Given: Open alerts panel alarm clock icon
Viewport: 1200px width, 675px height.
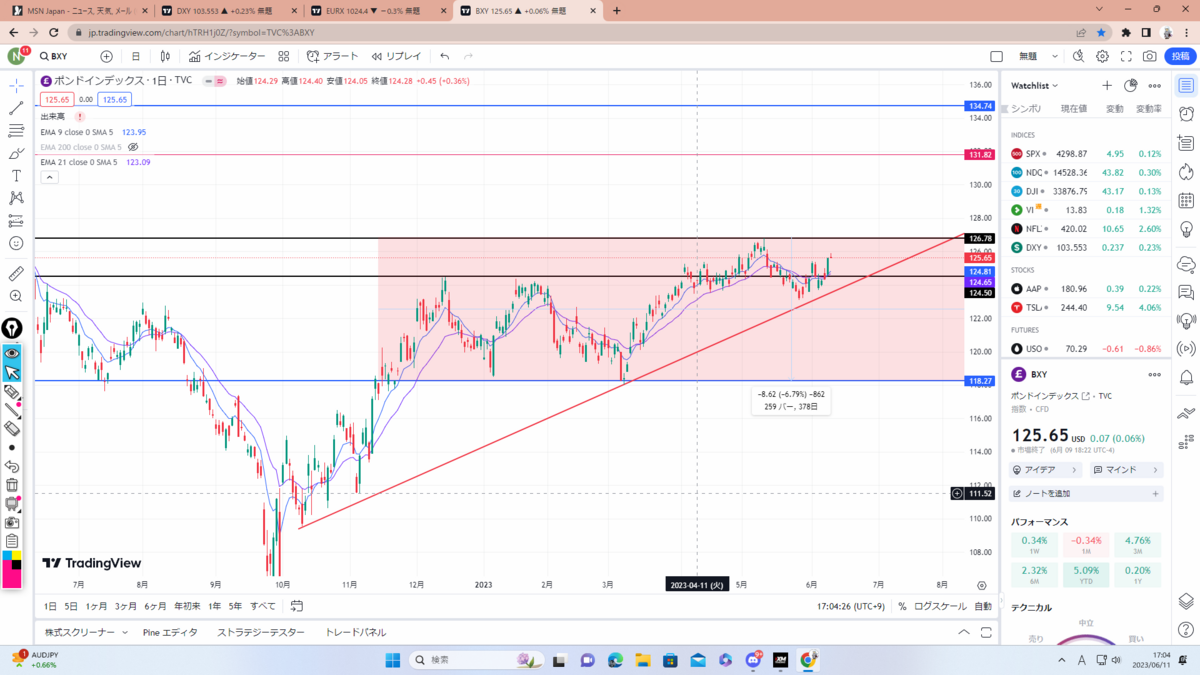Looking at the screenshot, I should [x=1186, y=114].
